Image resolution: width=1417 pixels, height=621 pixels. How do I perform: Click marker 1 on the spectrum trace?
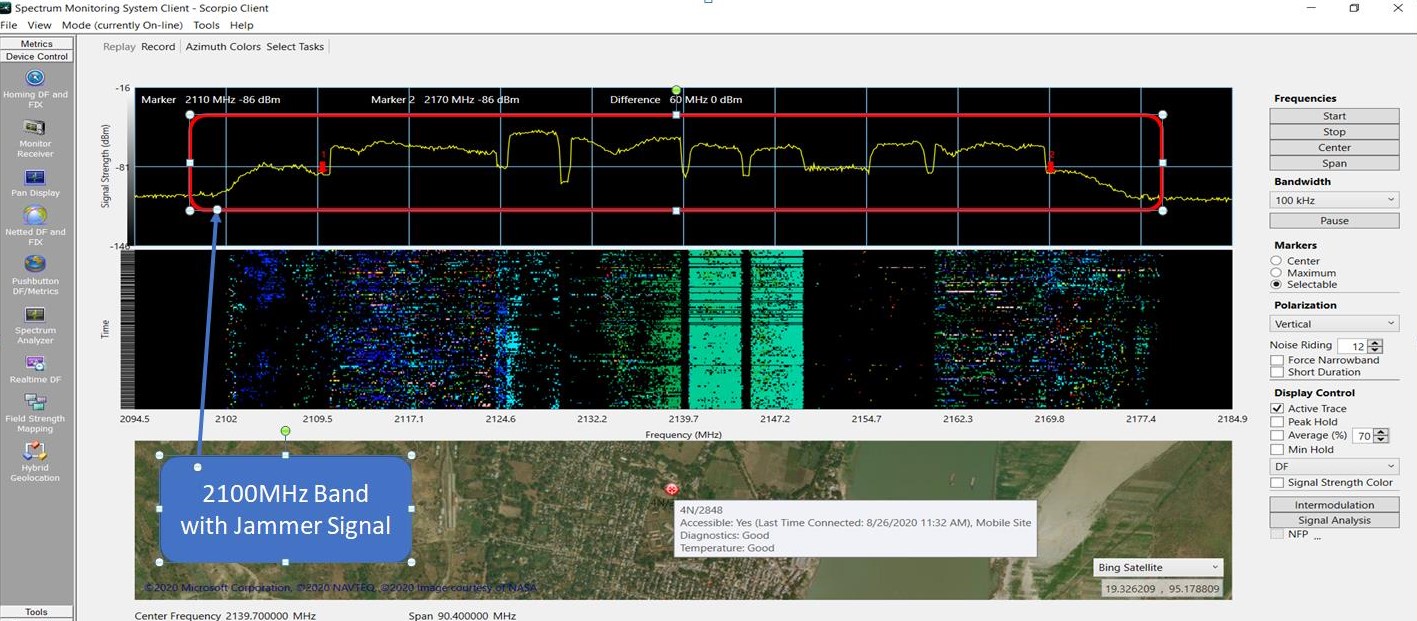point(324,166)
